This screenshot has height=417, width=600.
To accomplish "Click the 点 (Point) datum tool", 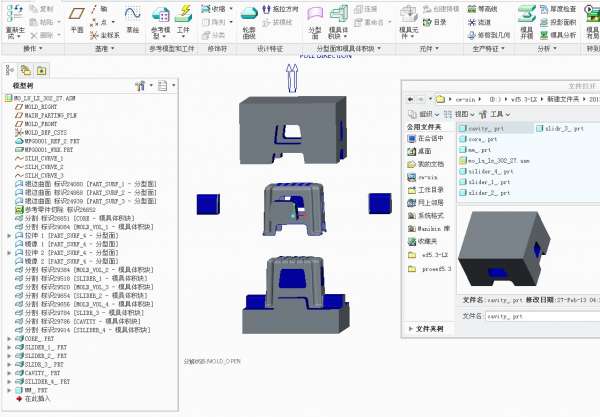I will click(x=99, y=22).
